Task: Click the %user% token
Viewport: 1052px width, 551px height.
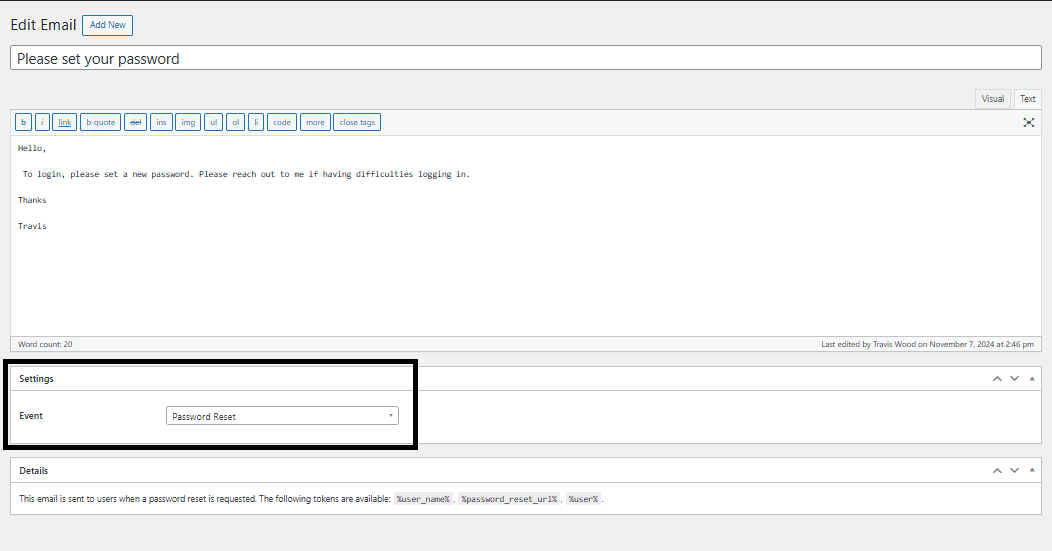Action: click(583, 499)
